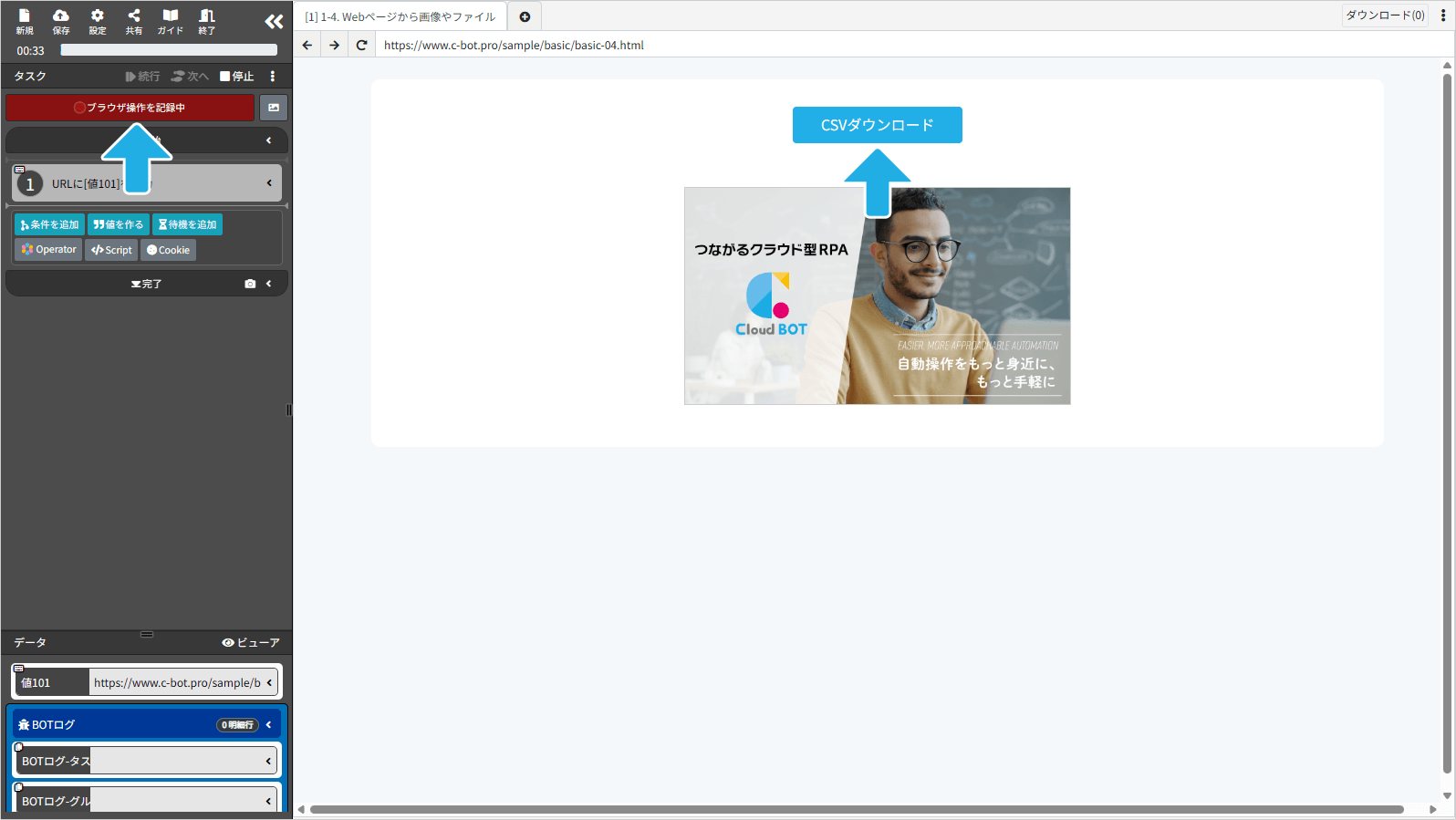Screen dimensions: 1456x820
Task: Click the horizontal page scrollbar
Action: (857, 809)
